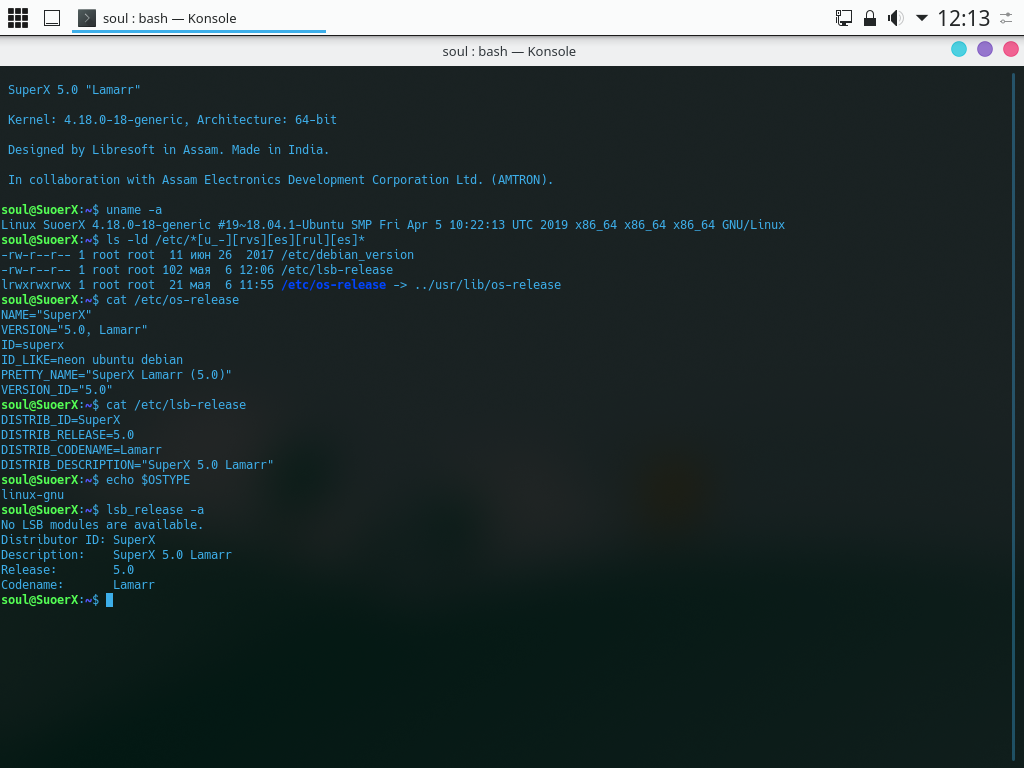Viewport: 1024px width, 768px height.
Task: Click the terminal cursor at last prompt
Action: pyautogui.click(x=110, y=600)
